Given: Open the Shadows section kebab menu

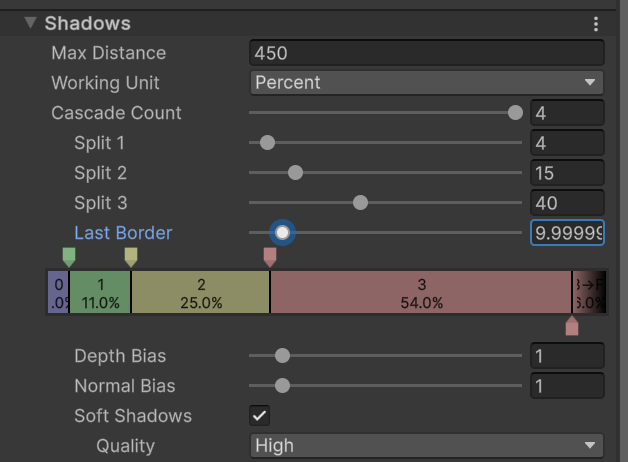Looking at the screenshot, I should pos(596,24).
